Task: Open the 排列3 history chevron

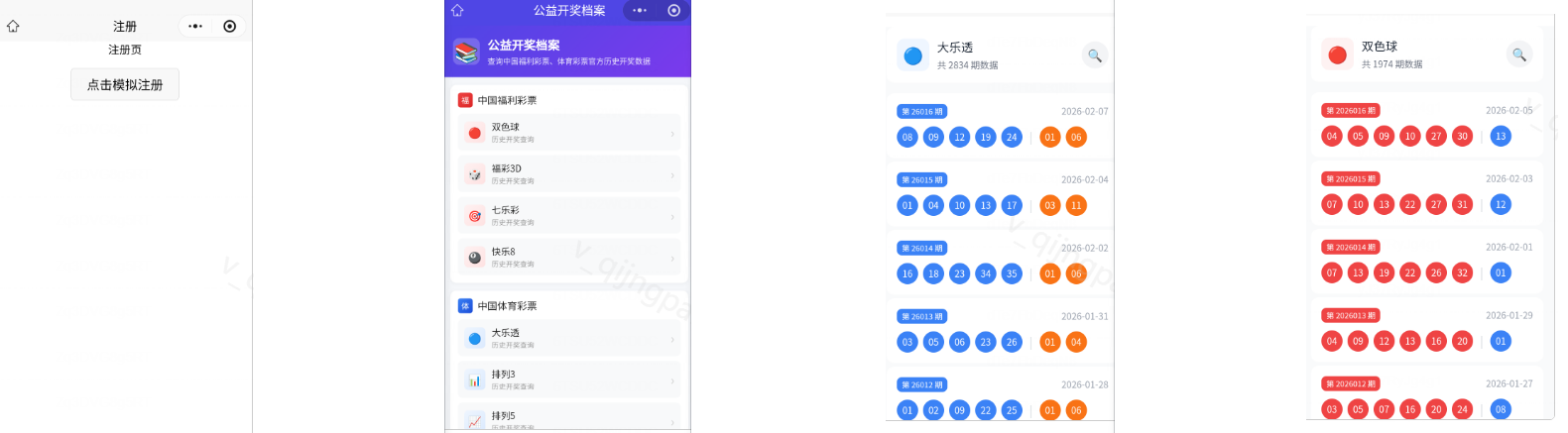Action: 672,380
